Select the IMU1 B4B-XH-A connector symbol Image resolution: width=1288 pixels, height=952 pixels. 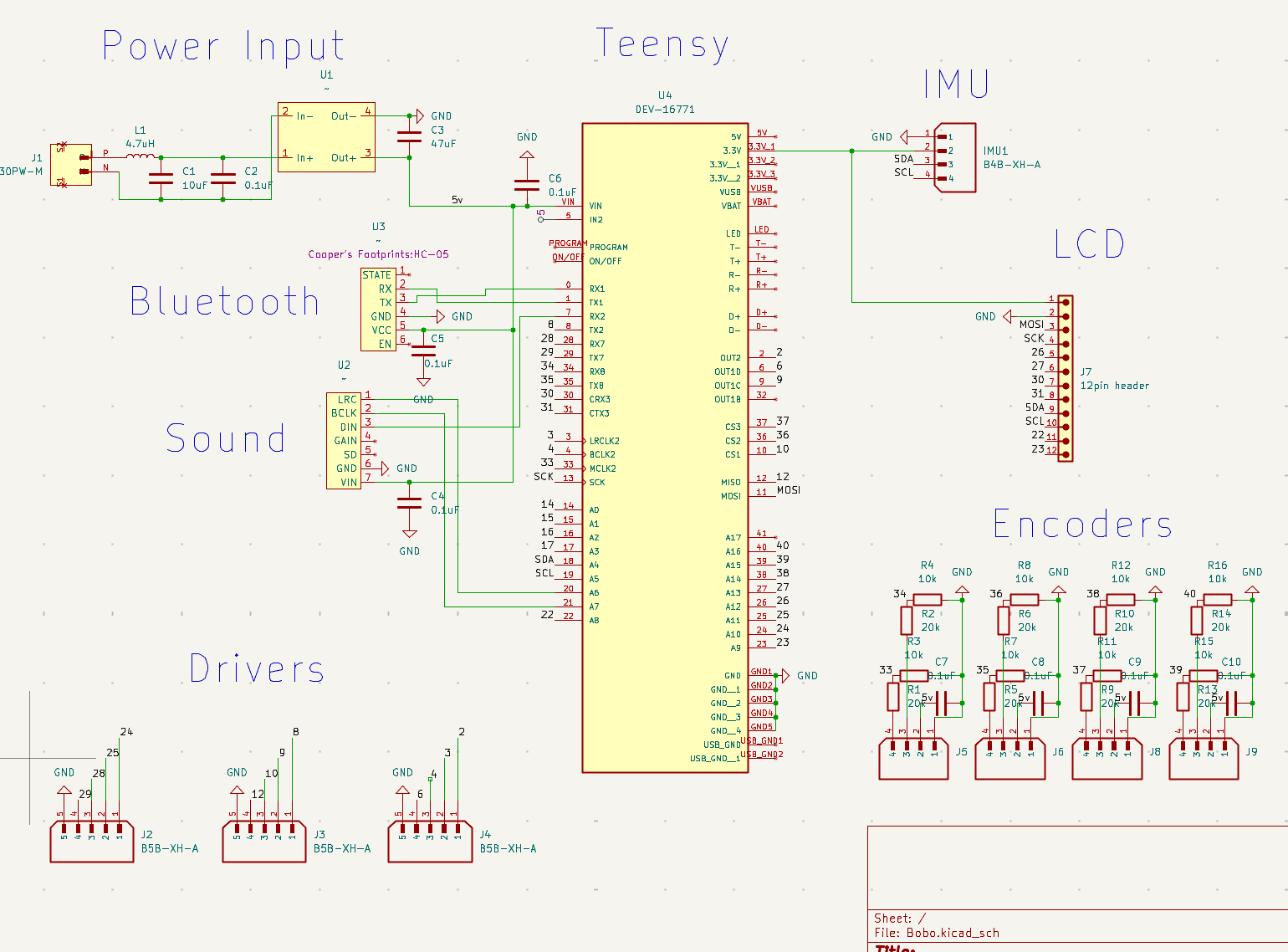coord(956,159)
